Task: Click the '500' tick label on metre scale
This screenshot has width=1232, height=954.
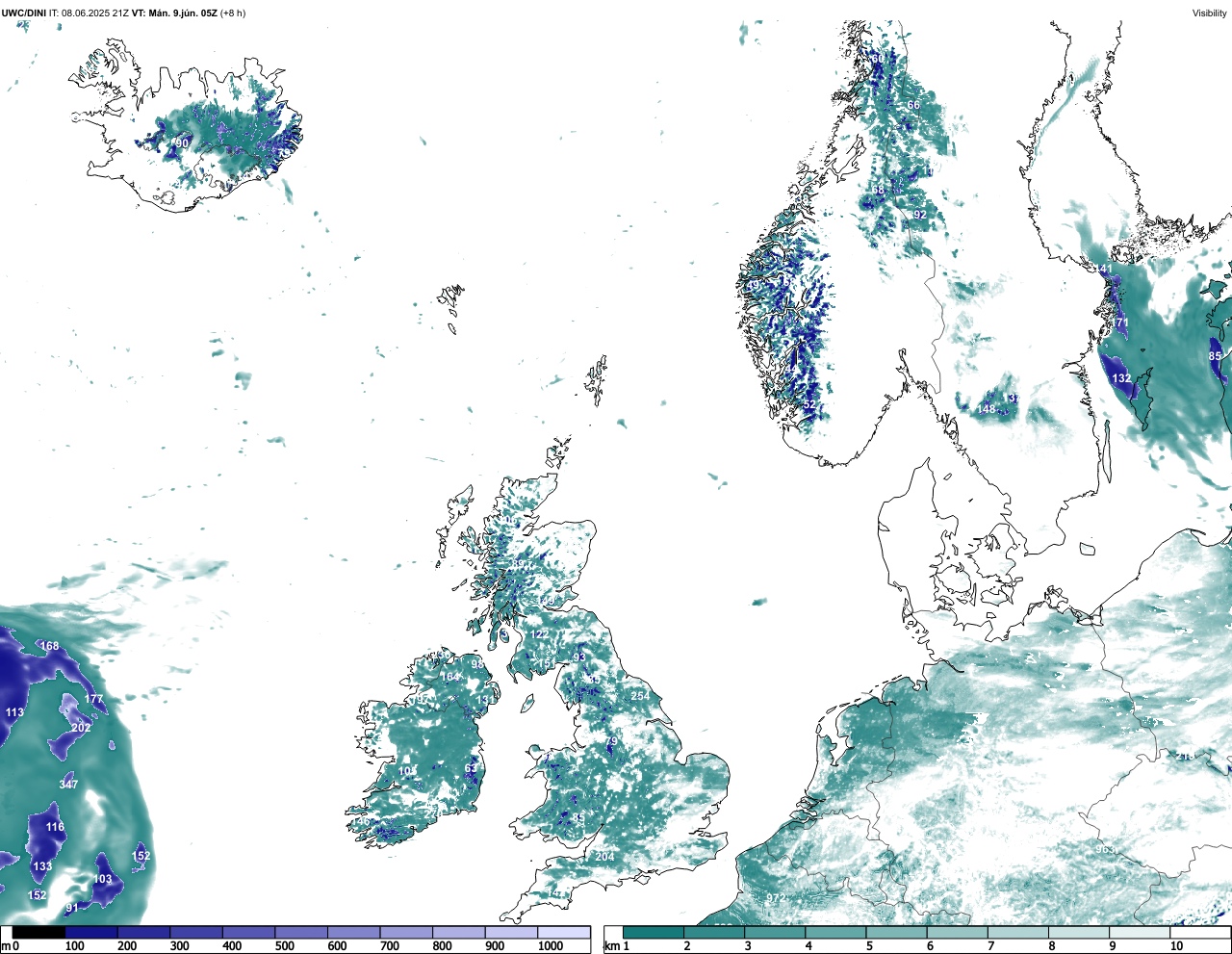Action: click(283, 946)
